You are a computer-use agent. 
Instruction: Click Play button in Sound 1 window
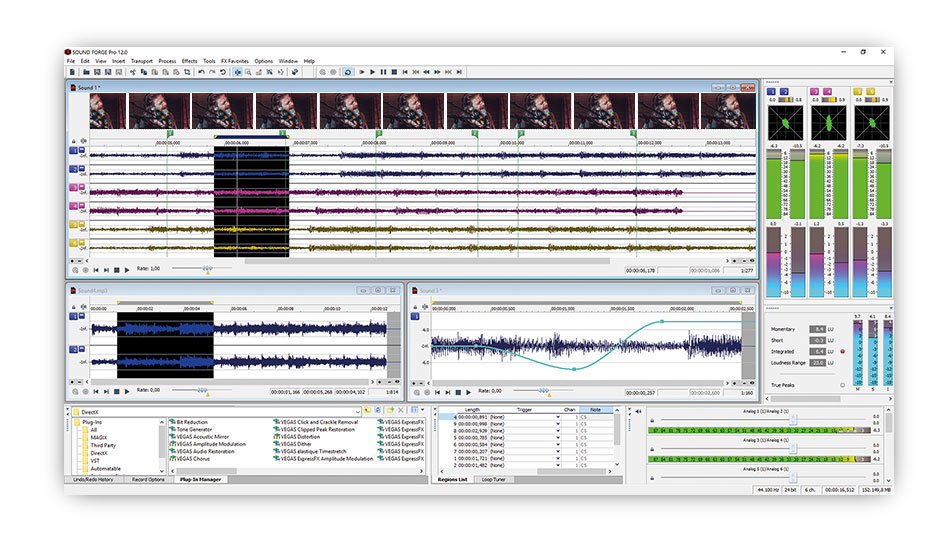[x=127, y=270]
